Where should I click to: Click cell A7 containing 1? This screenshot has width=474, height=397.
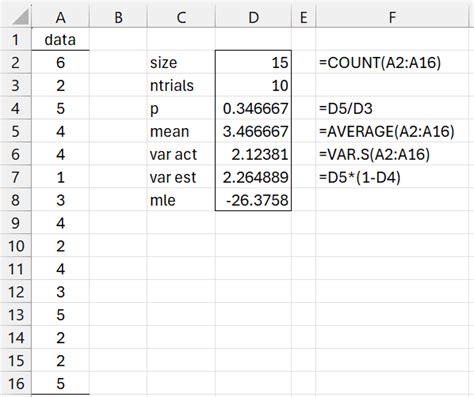click(60, 177)
